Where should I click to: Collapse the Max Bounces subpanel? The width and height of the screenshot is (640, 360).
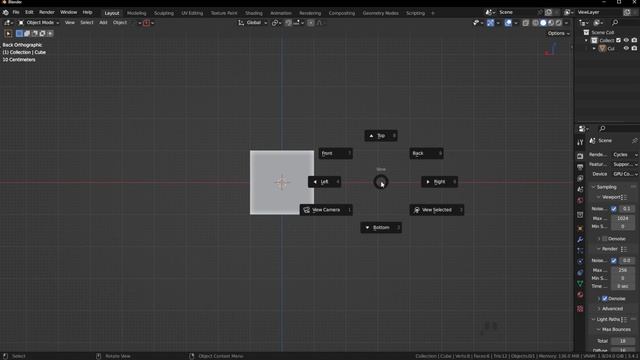tap(614, 329)
